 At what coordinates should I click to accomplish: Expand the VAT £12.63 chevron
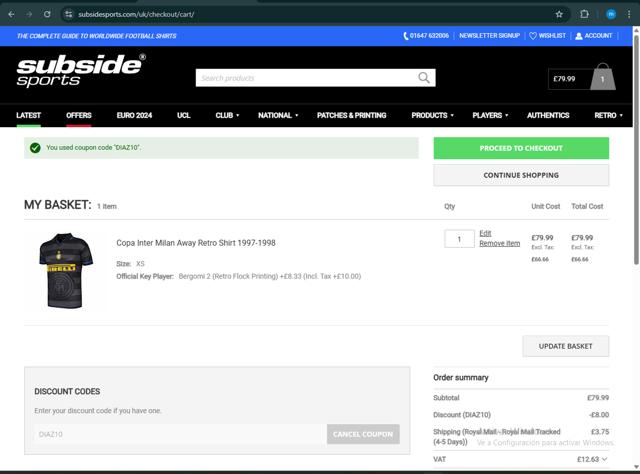(604, 459)
